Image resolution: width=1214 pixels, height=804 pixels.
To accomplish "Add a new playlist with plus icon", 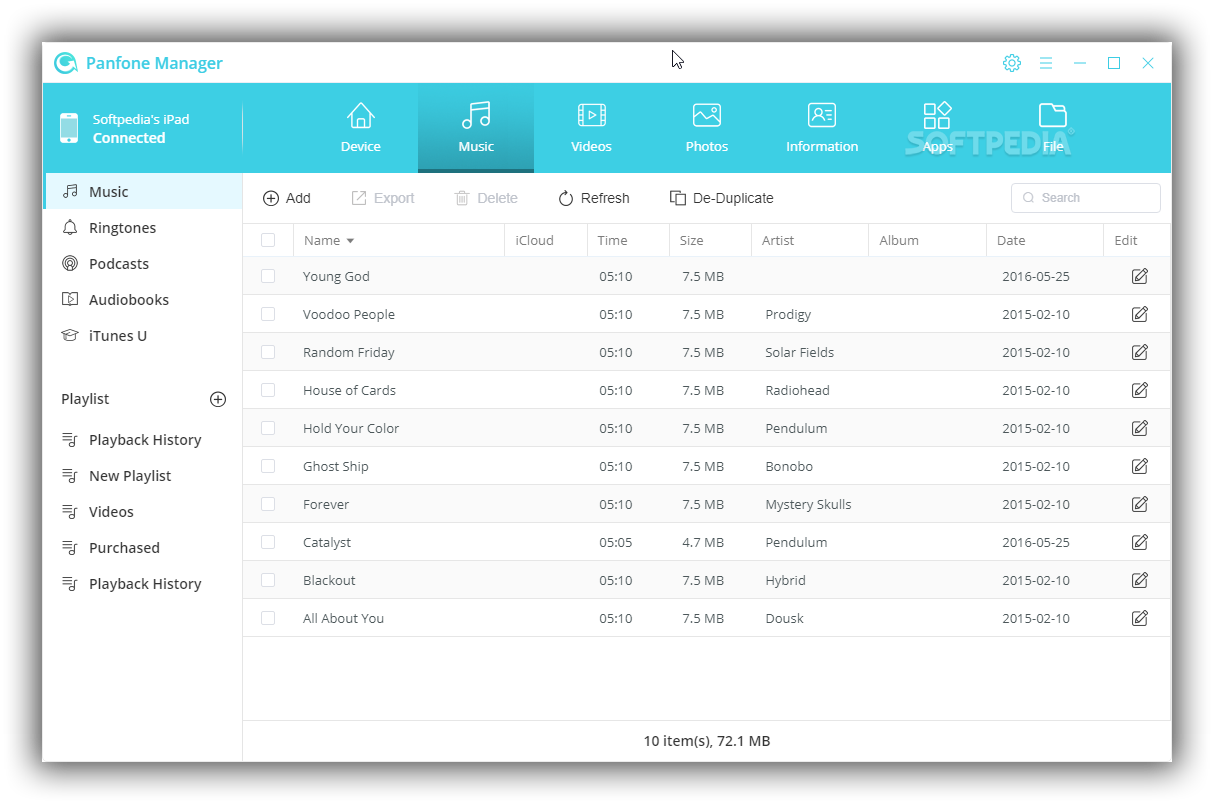I will 218,399.
